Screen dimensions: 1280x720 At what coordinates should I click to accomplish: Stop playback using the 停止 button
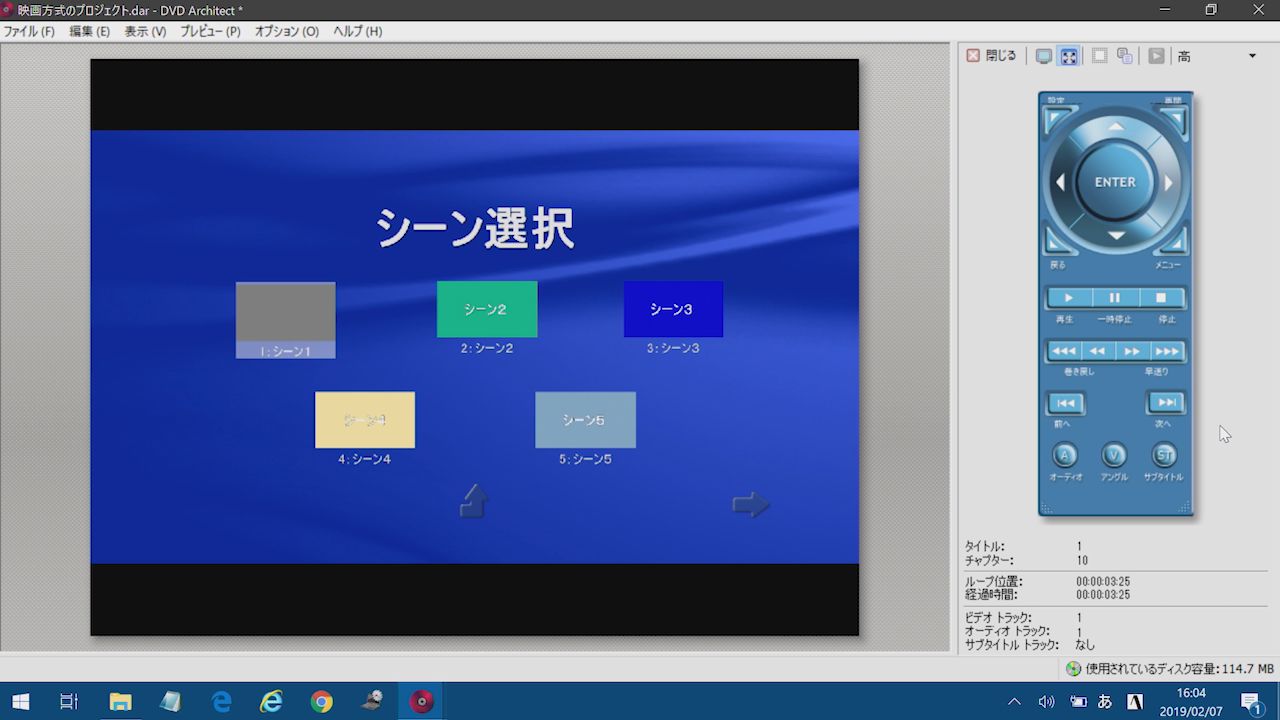pyautogui.click(x=1161, y=298)
